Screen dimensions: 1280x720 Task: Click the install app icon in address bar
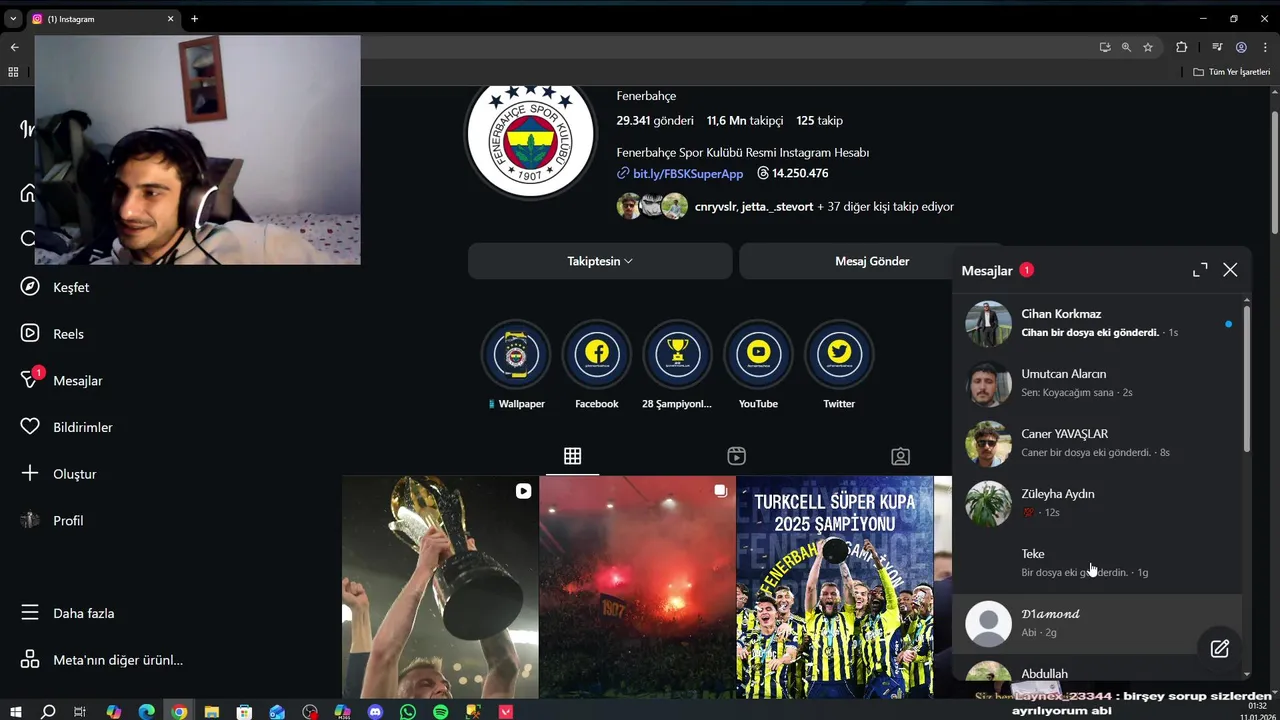(x=1104, y=47)
